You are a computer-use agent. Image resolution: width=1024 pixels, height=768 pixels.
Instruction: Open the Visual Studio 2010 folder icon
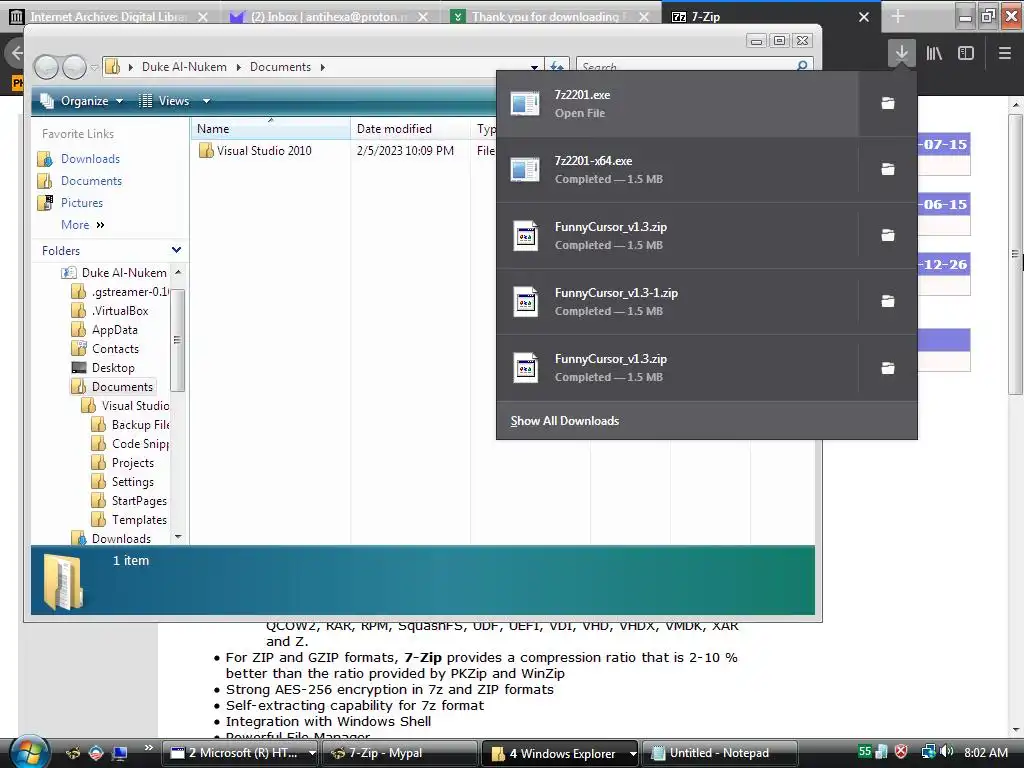pos(206,151)
